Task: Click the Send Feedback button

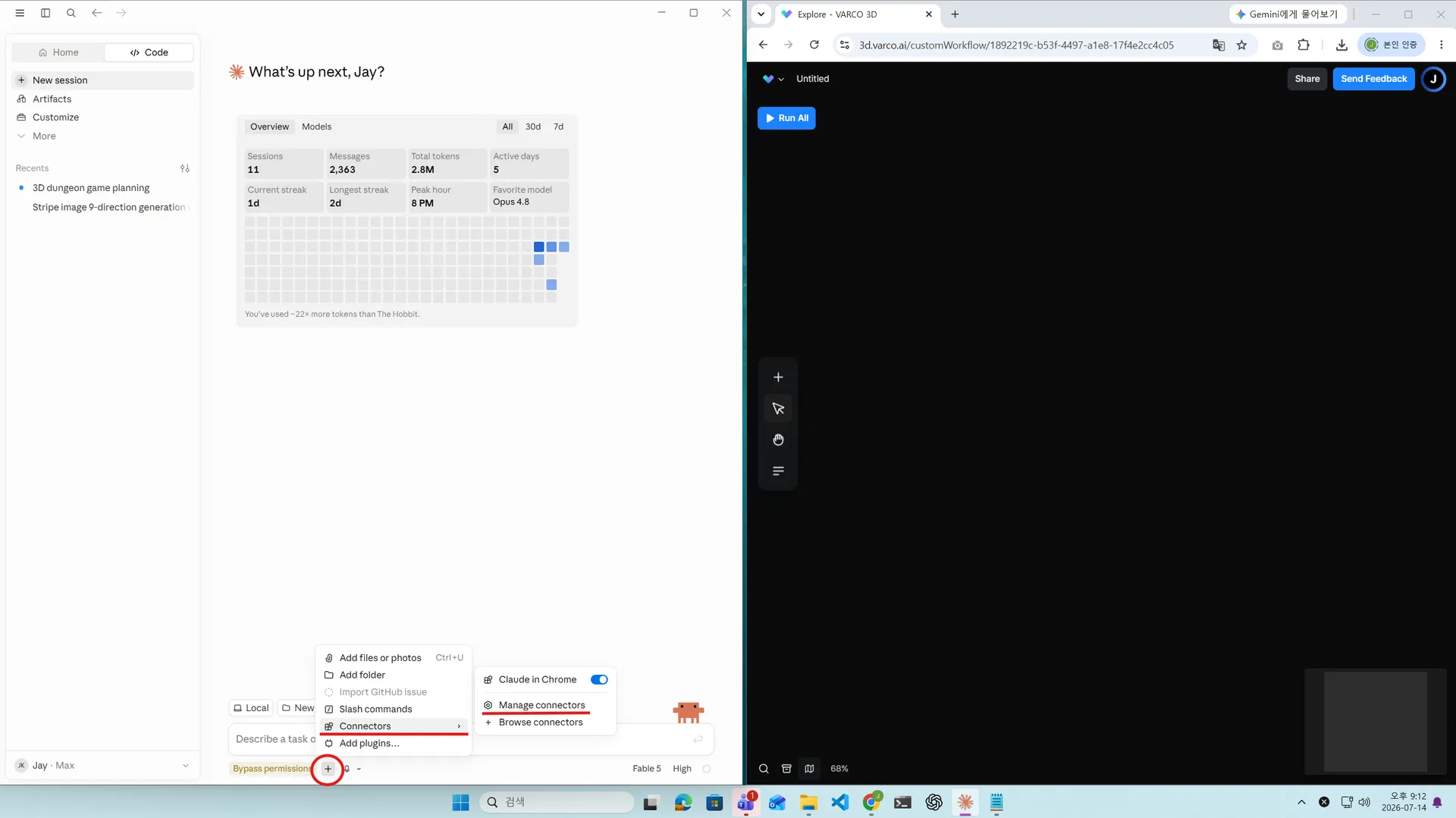Action: point(1373,79)
